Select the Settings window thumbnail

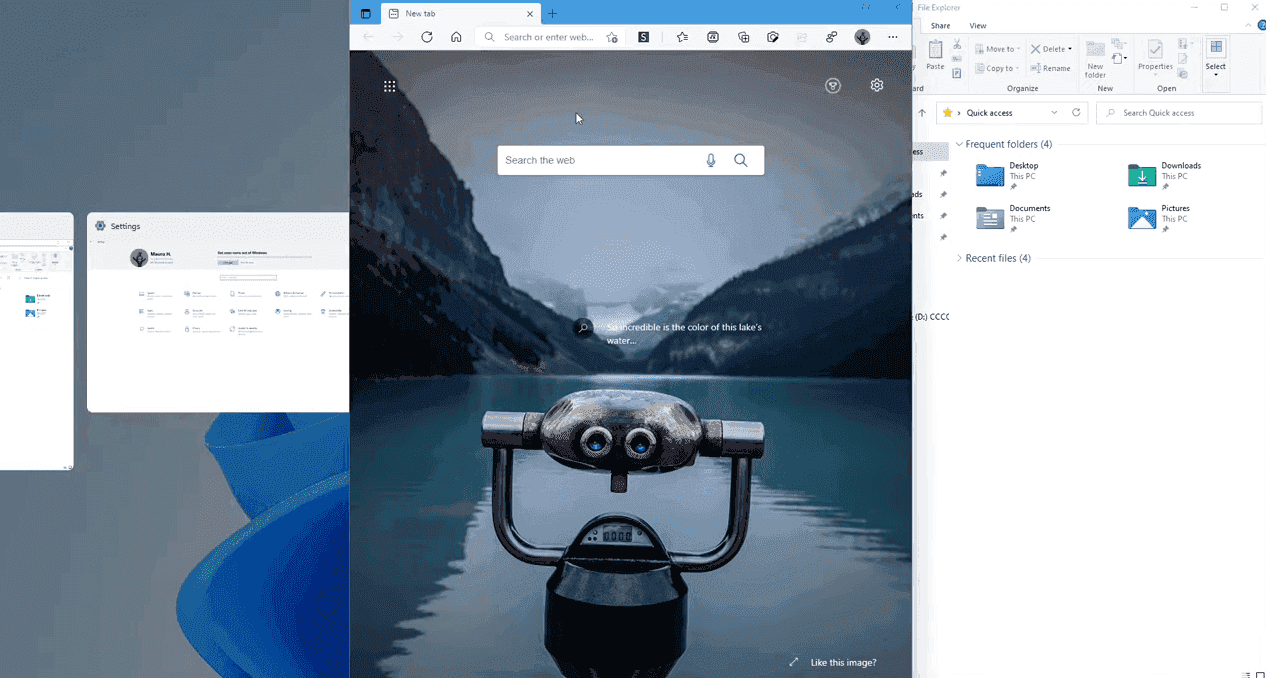218,312
